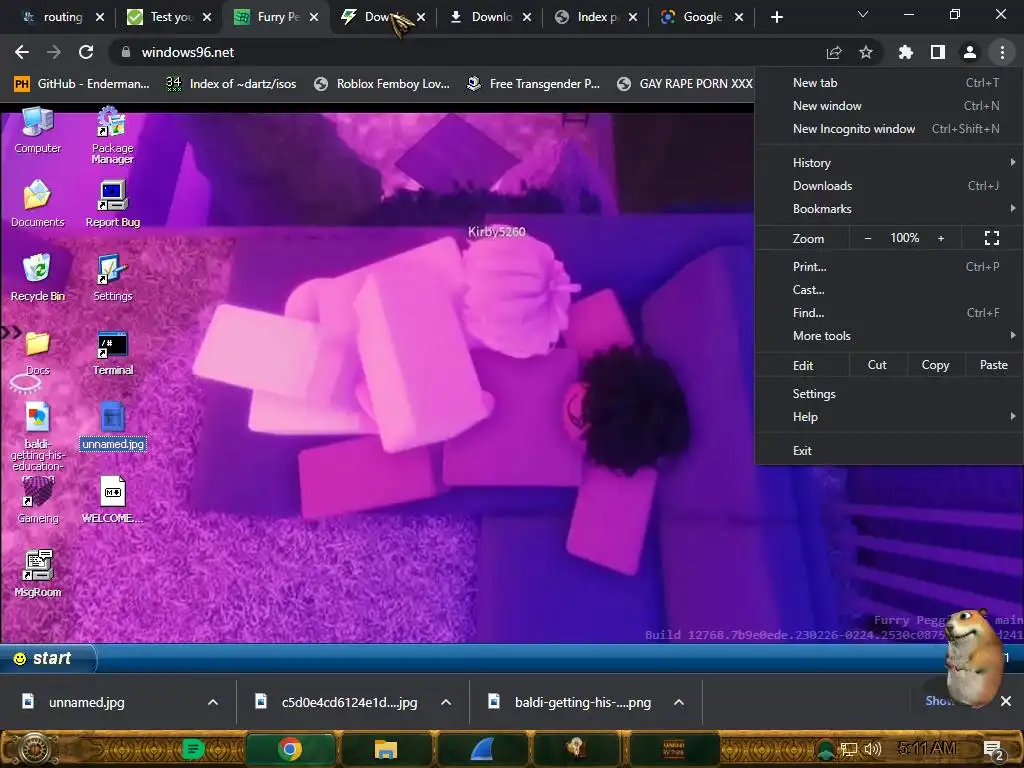Click the Windows 96 start button

tap(48, 658)
